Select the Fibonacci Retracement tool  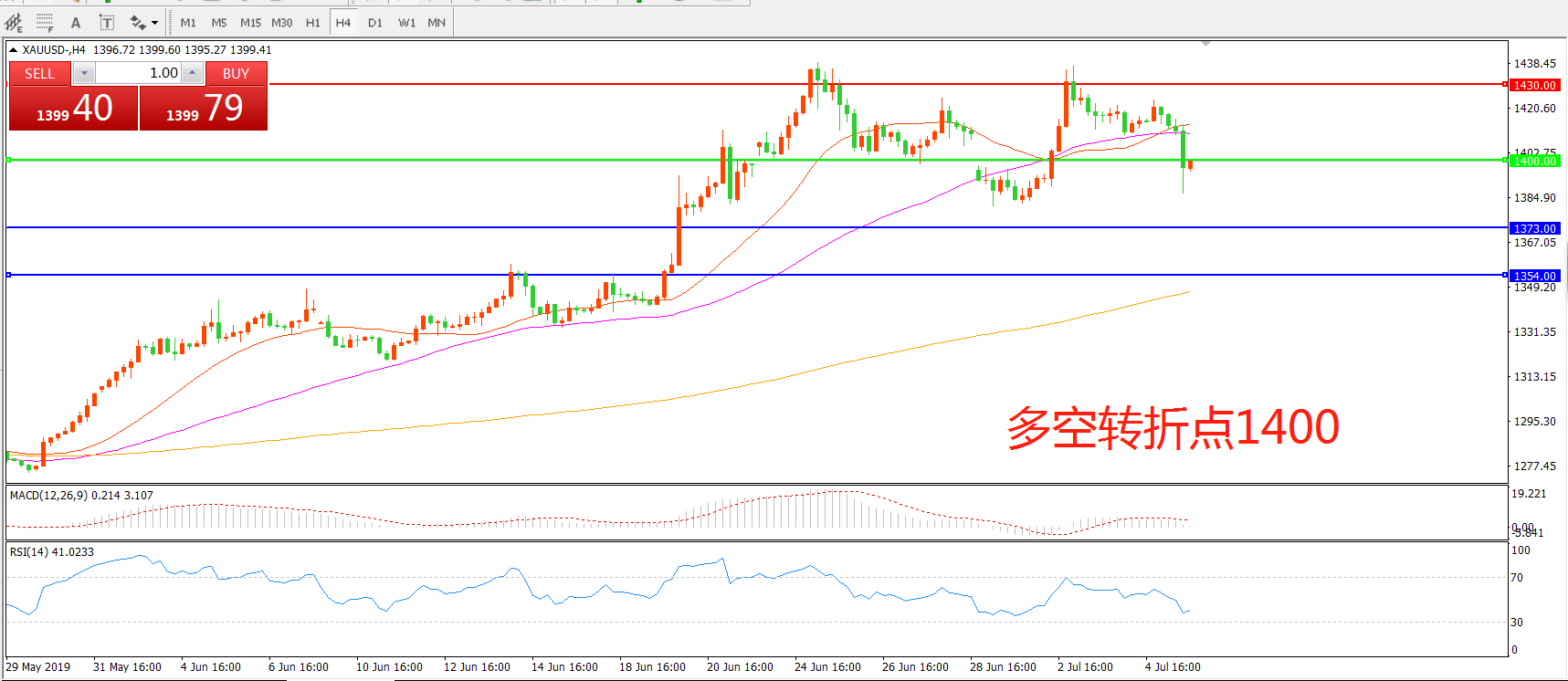[45, 23]
